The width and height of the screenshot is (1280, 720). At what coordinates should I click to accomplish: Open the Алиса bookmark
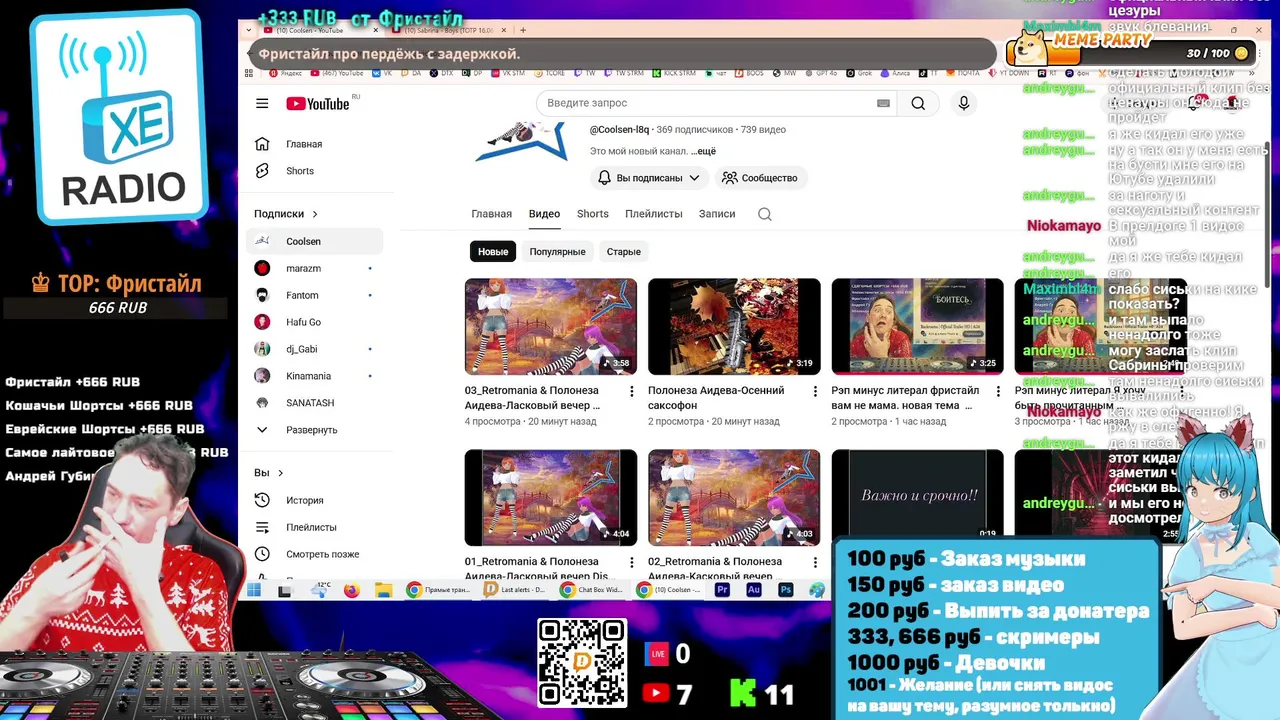(893, 73)
